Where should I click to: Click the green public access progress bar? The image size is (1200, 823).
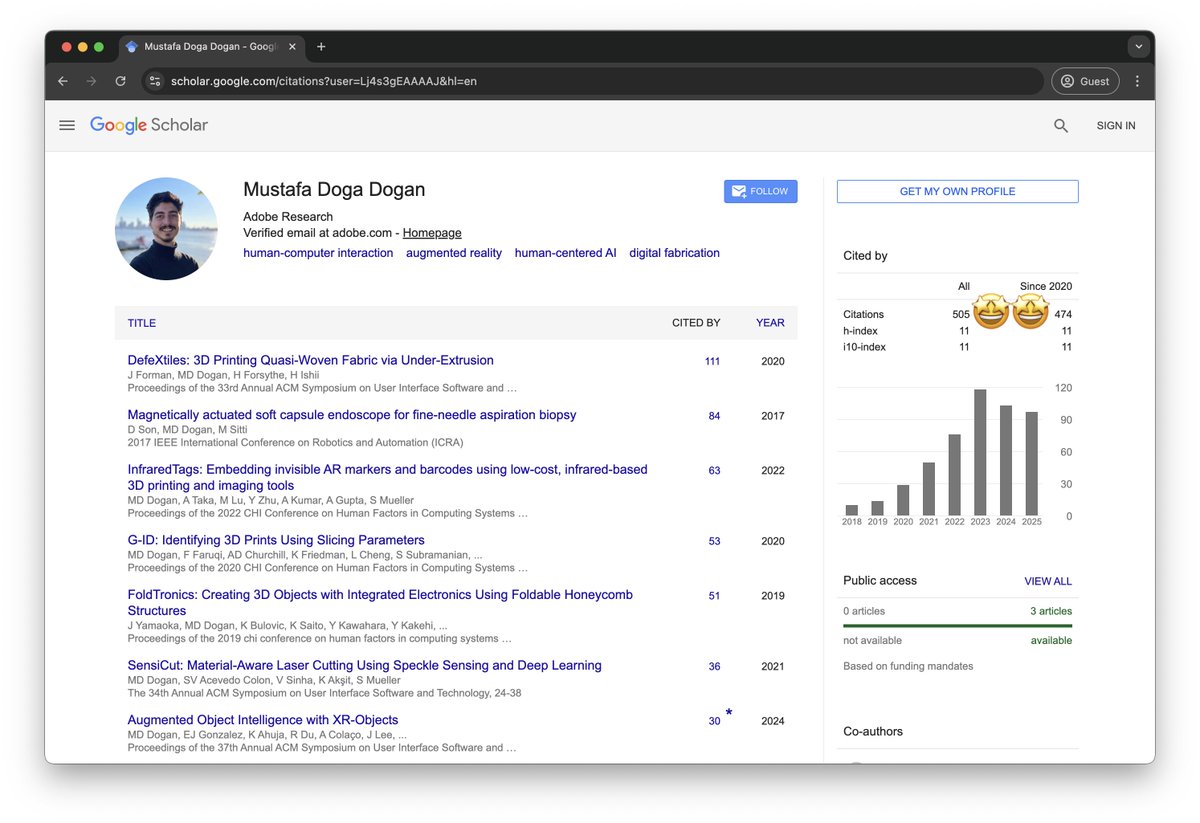[957, 626]
